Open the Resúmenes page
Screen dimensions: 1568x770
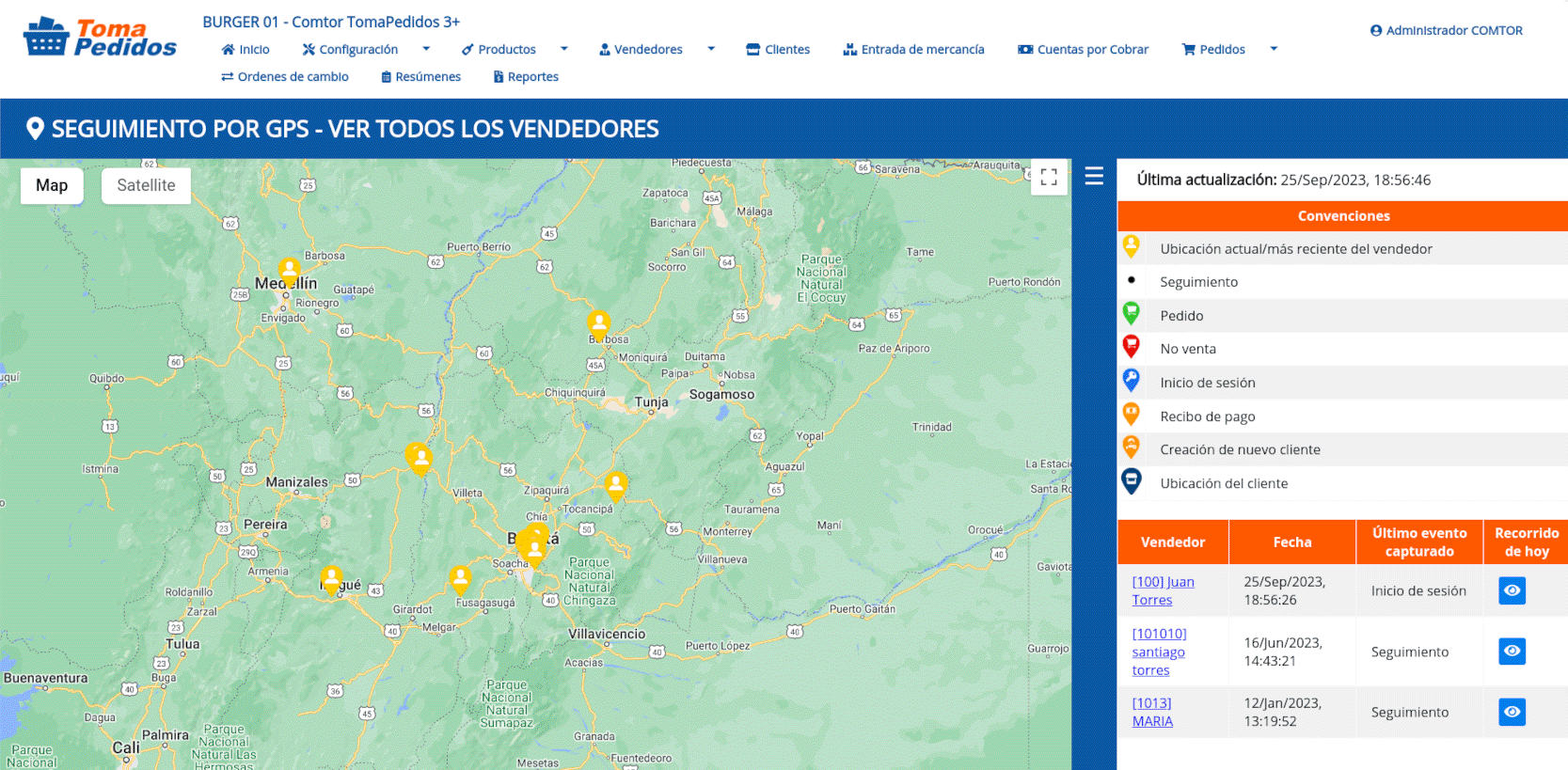421,77
